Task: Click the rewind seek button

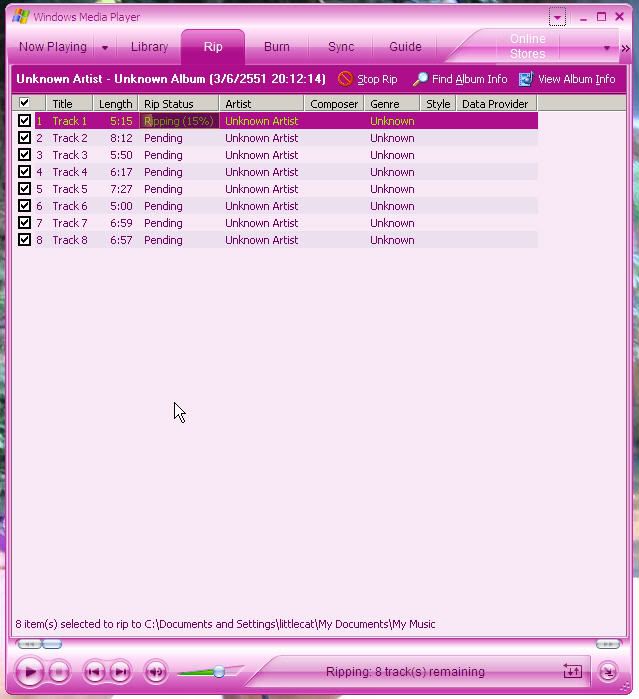Action: click(x=29, y=644)
